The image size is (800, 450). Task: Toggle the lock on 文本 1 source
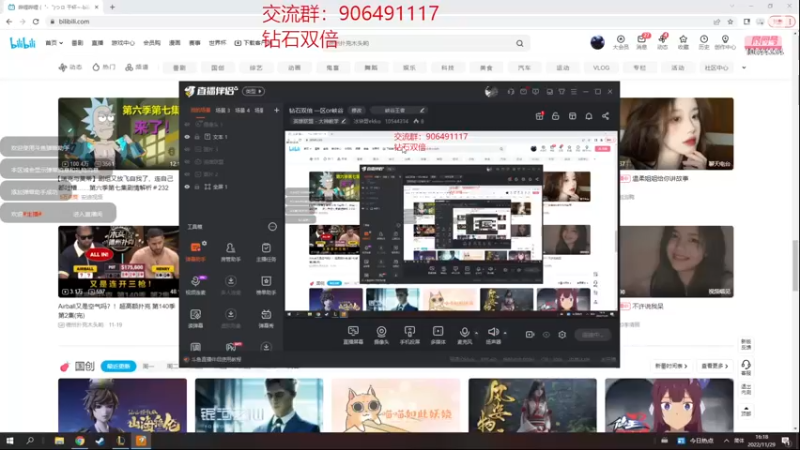pyautogui.click(x=197, y=137)
